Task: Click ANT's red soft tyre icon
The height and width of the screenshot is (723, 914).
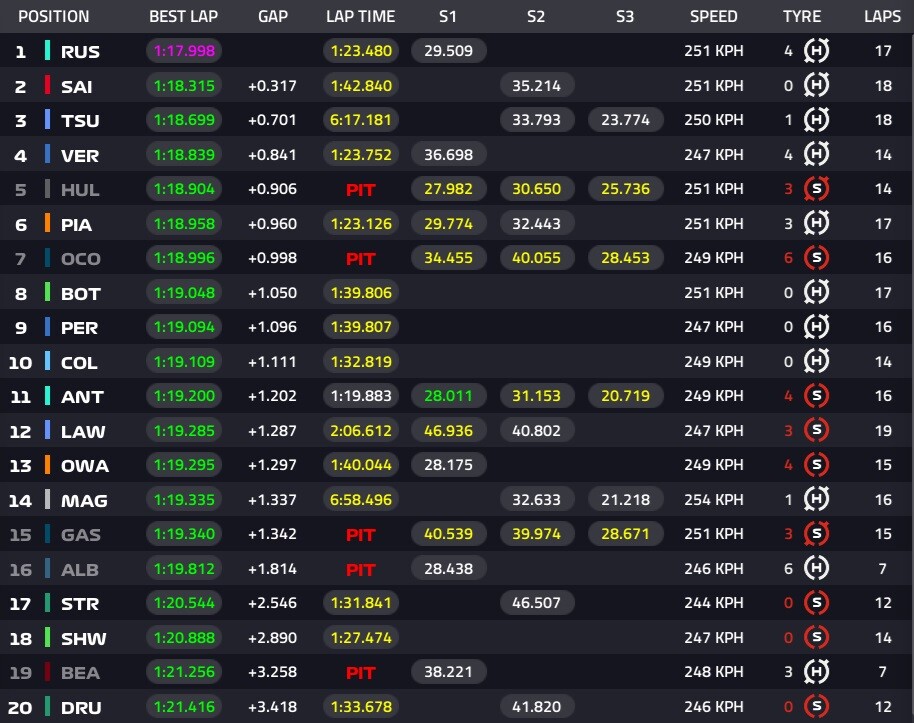Action: 816,396
